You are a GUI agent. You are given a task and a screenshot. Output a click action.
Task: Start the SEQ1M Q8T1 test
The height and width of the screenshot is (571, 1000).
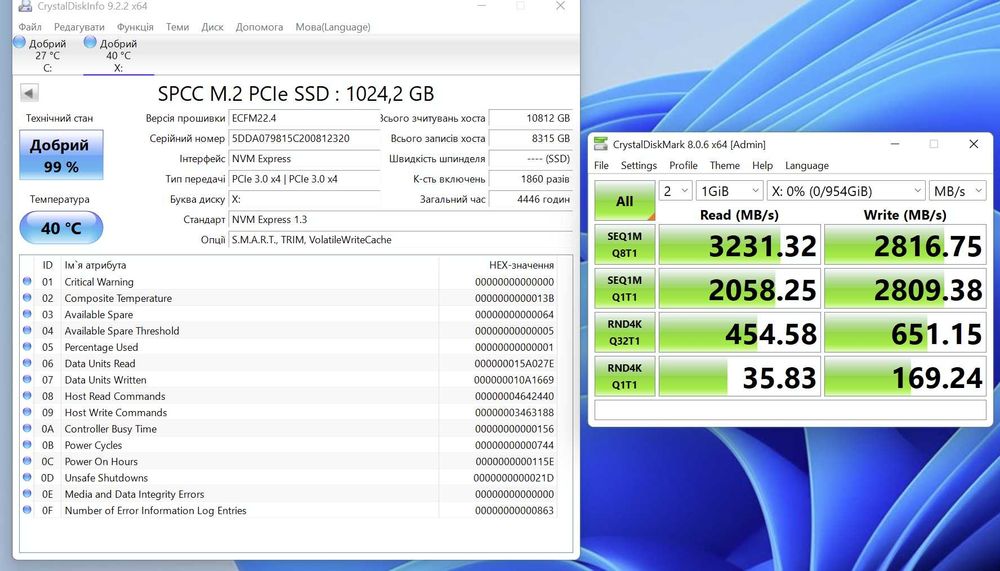point(625,244)
